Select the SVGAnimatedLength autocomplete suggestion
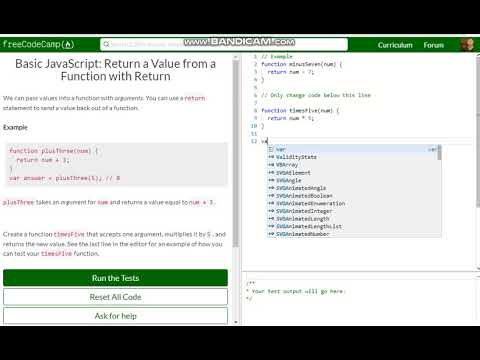This screenshot has width=480, height=360. pyautogui.click(x=353, y=218)
